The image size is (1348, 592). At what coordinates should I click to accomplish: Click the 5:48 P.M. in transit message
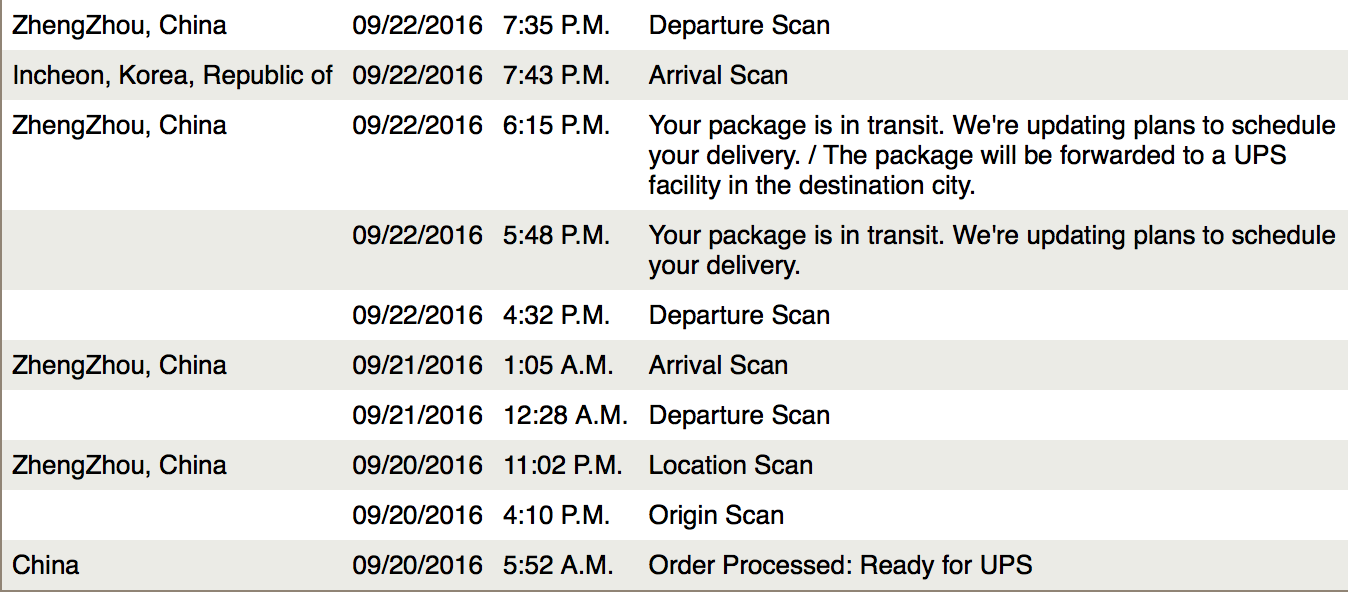tap(992, 250)
